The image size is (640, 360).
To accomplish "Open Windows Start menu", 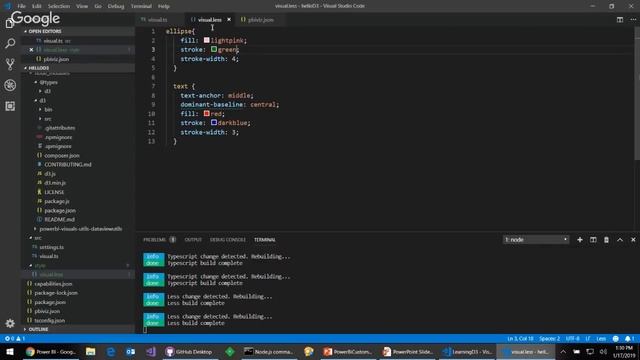I will [x=10, y=351].
